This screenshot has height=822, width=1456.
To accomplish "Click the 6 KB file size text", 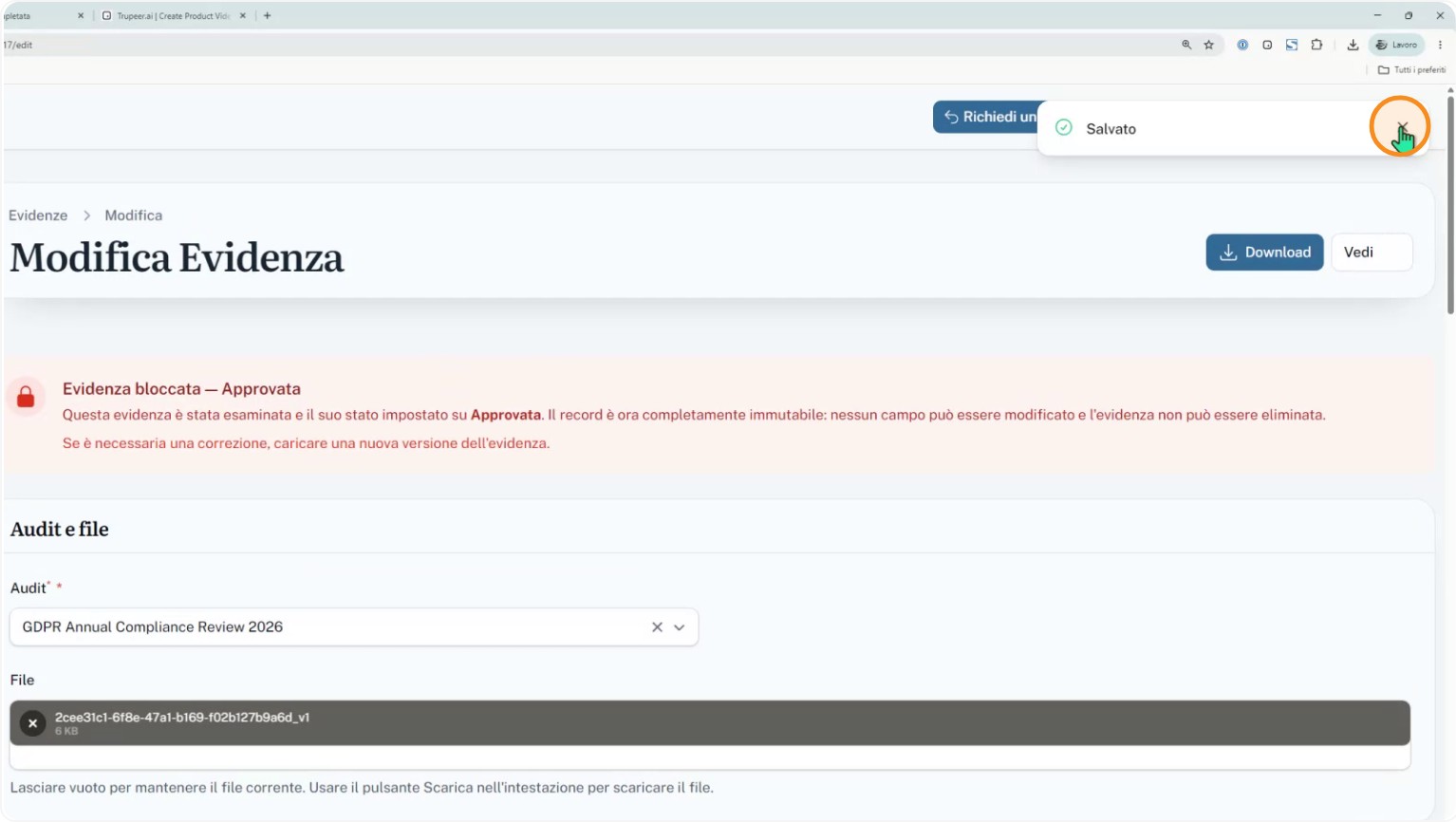I will click(x=66, y=732).
